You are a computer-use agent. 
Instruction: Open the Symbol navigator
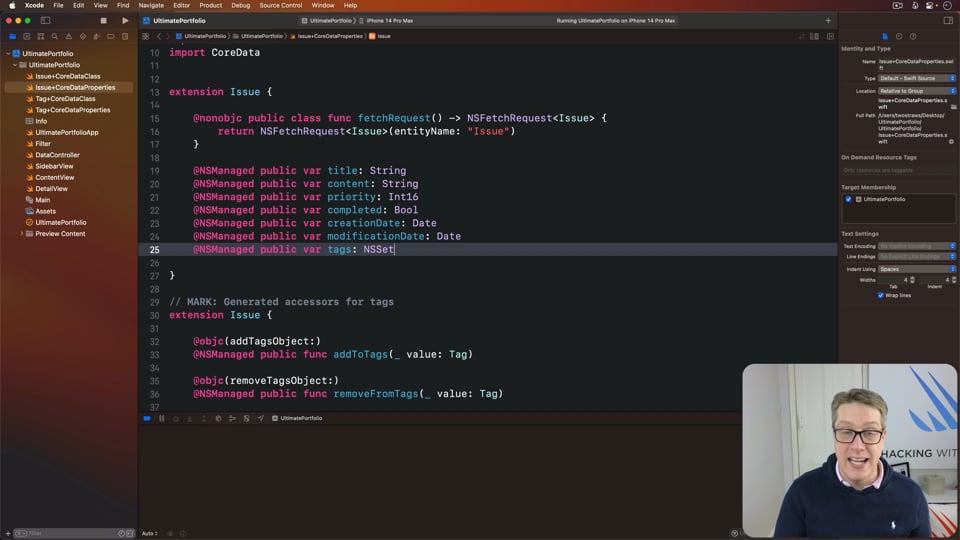click(40, 37)
